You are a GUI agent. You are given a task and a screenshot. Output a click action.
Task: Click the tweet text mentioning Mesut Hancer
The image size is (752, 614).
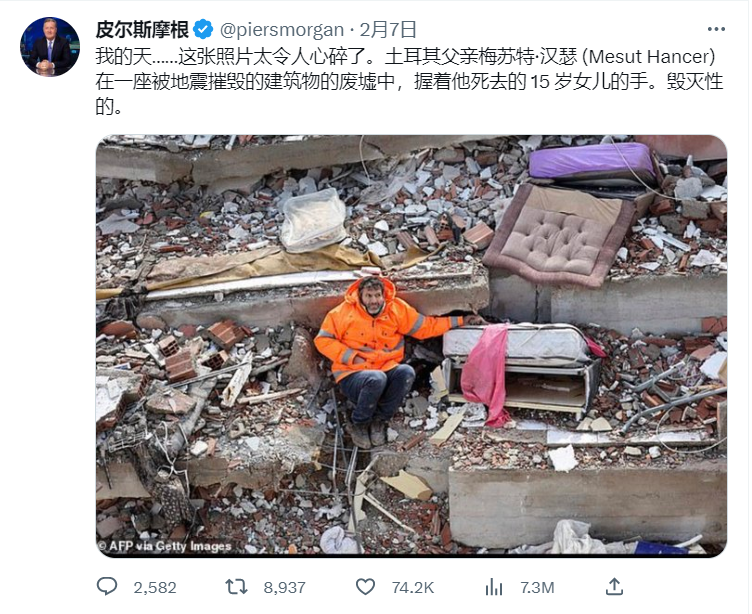(409, 81)
